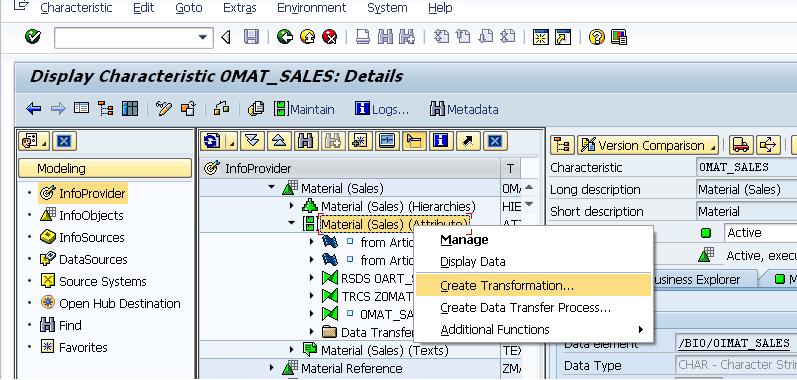Select Create Transformation... from context menu

click(507, 286)
